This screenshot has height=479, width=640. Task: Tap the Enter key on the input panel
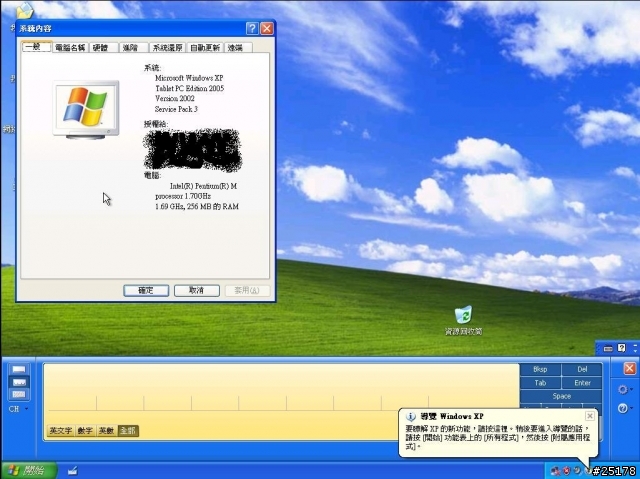coord(582,383)
